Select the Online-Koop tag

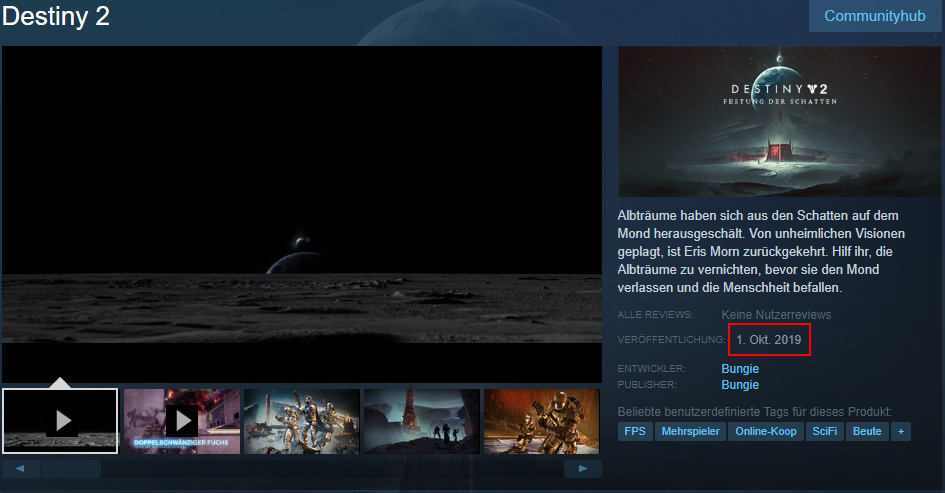pos(766,432)
